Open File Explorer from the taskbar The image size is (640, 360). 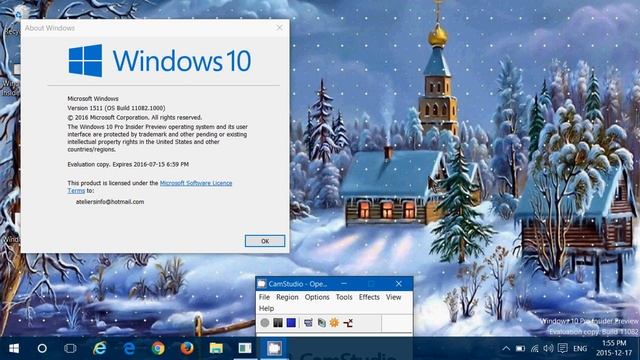coord(216,349)
